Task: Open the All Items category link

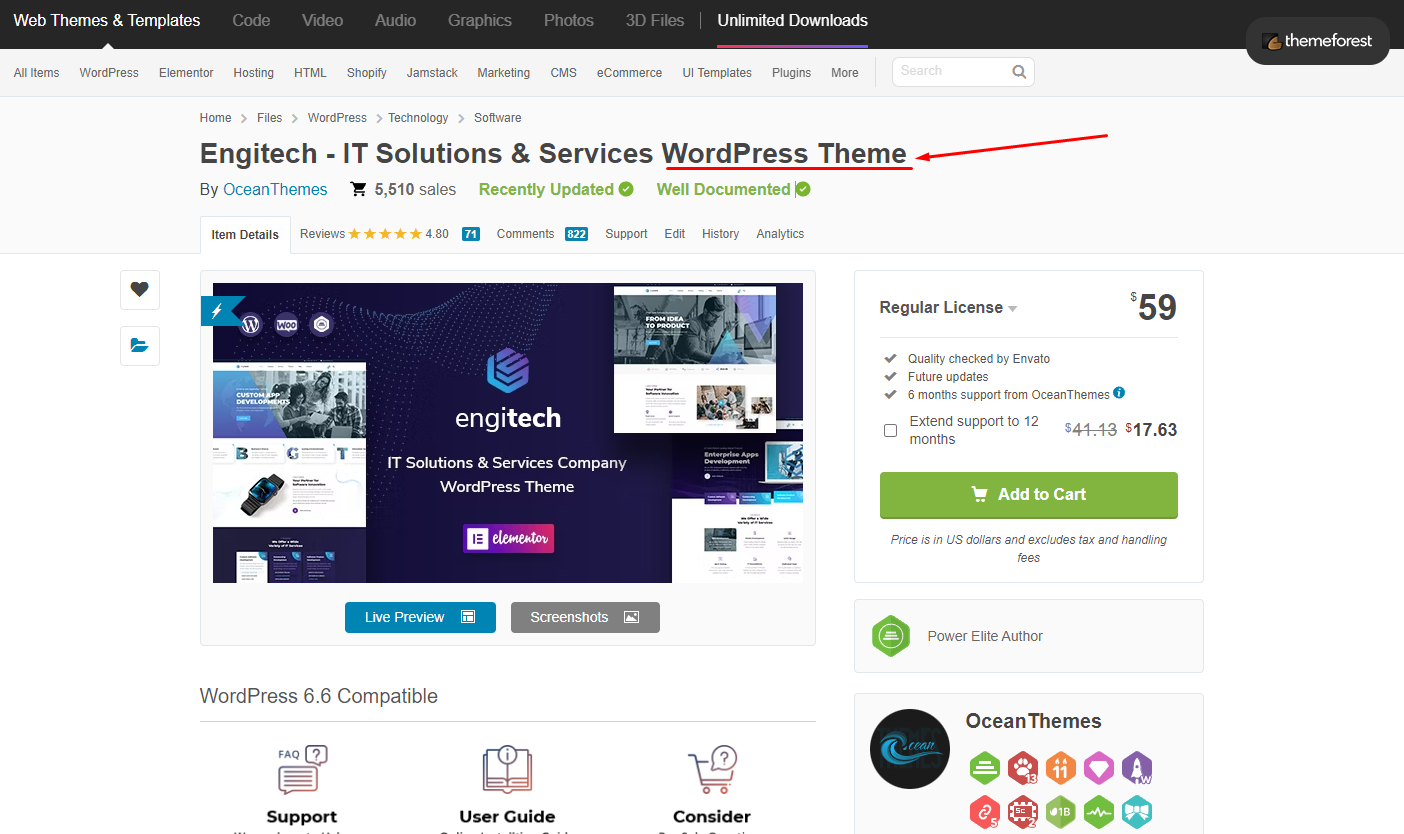Action: click(37, 73)
